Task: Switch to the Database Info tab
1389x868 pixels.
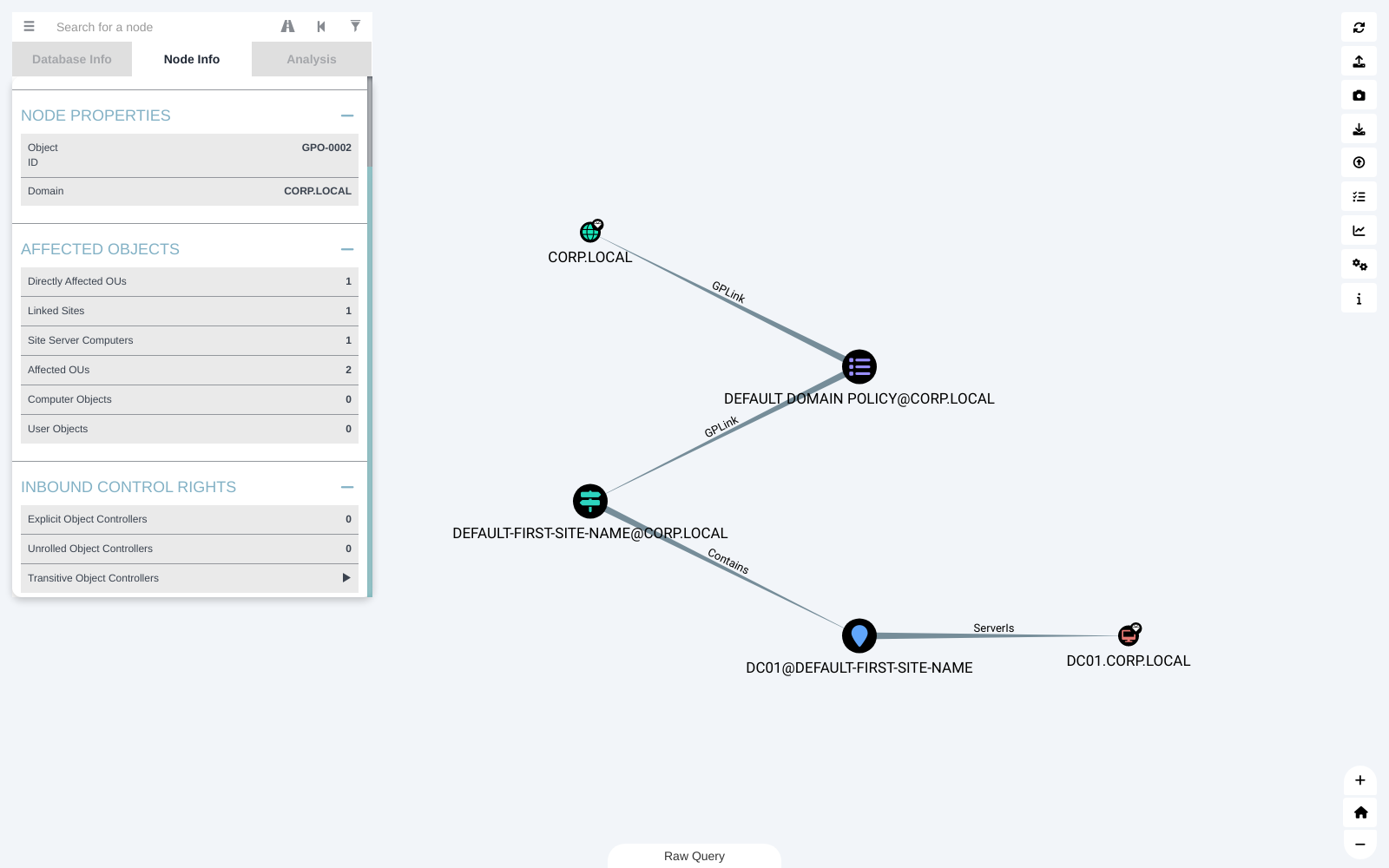Action: pos(72,59)
